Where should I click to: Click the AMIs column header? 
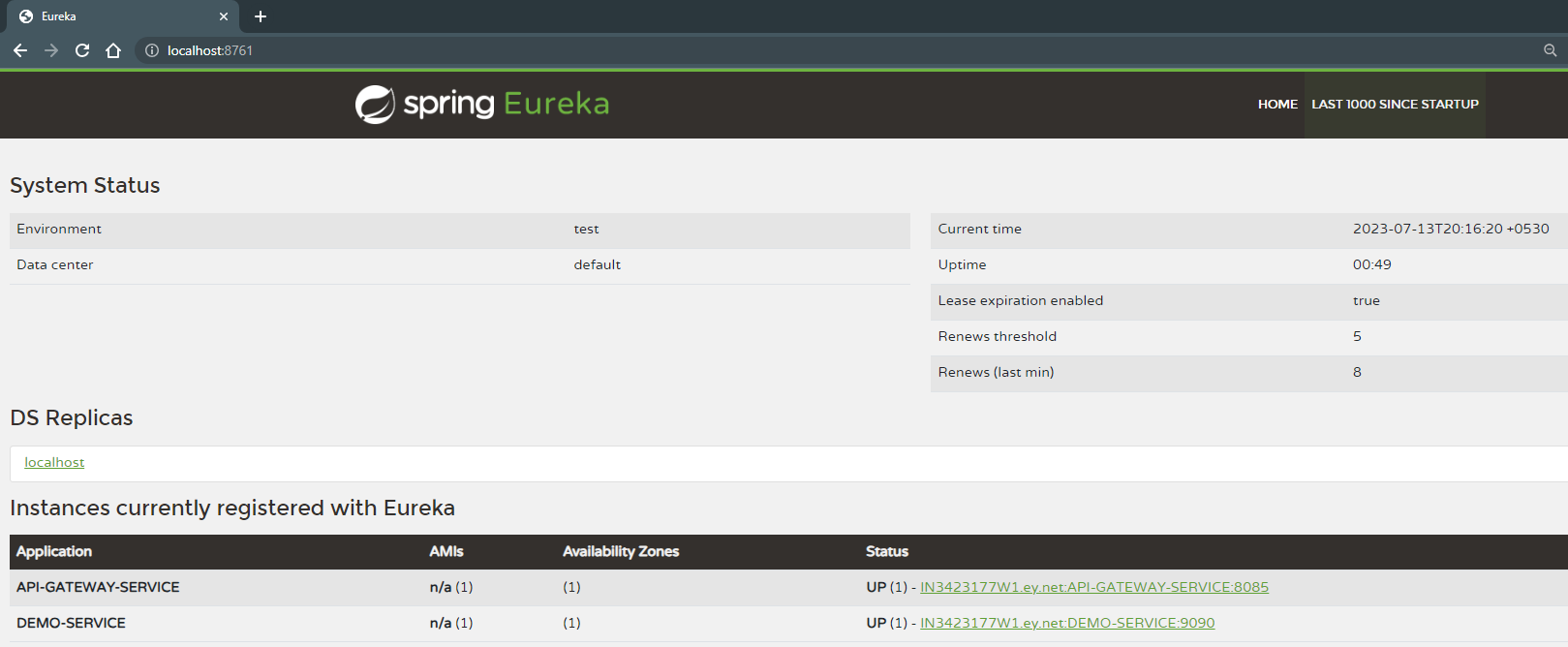coord(446,552)
